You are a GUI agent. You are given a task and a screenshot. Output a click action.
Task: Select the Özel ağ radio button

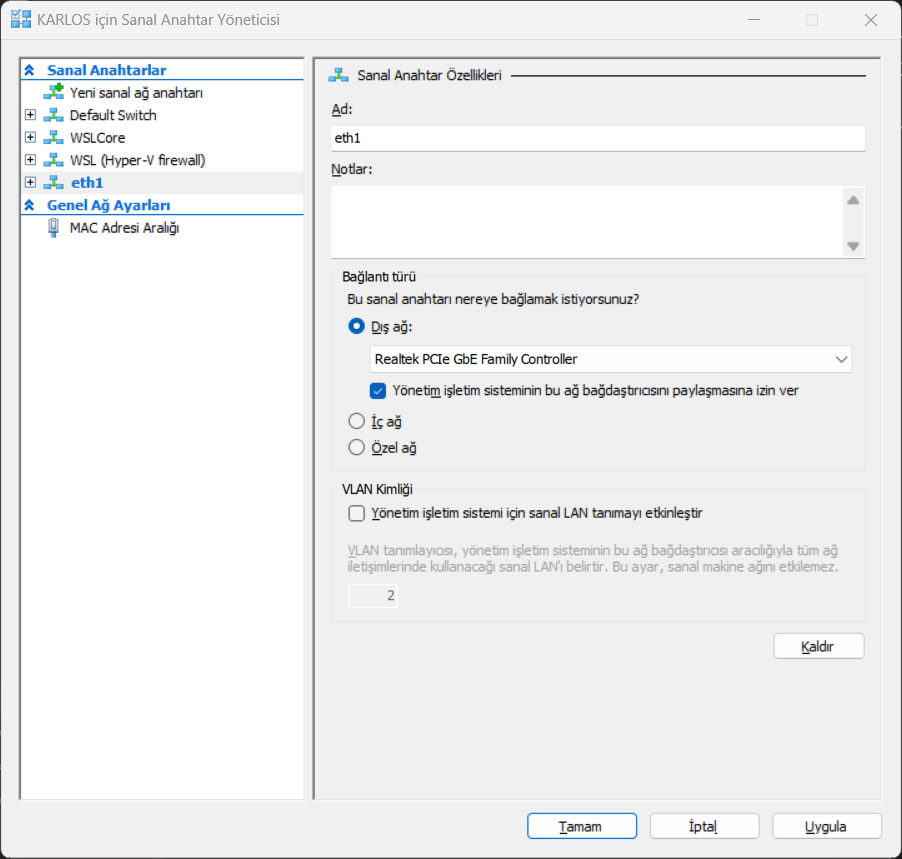click(x=356, y=448)
